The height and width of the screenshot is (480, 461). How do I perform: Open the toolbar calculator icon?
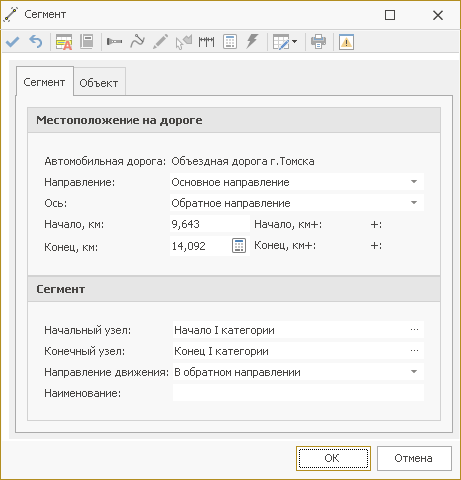(230, 42)
